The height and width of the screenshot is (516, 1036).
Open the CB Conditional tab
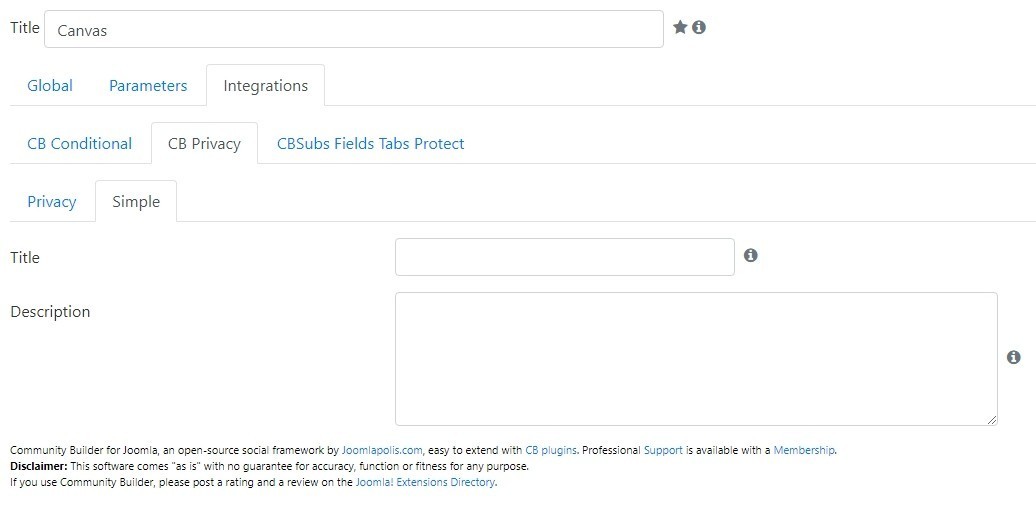[79, 143]
